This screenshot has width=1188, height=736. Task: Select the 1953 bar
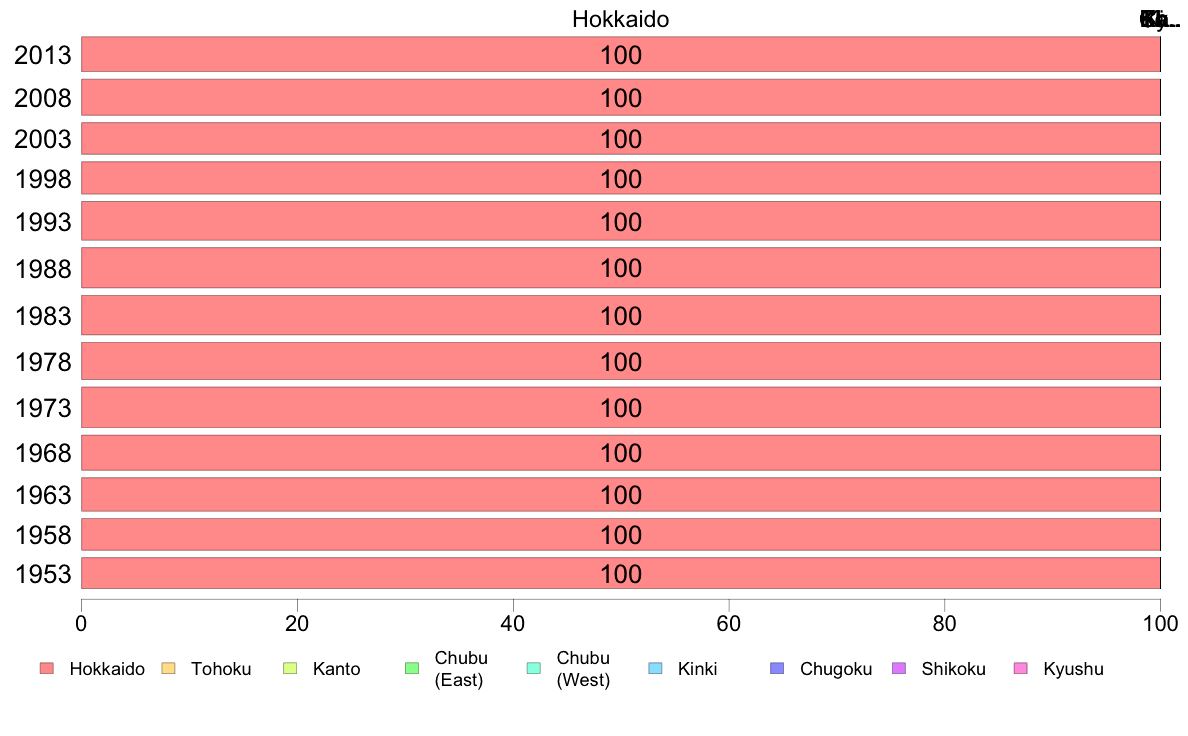point(621,573)
